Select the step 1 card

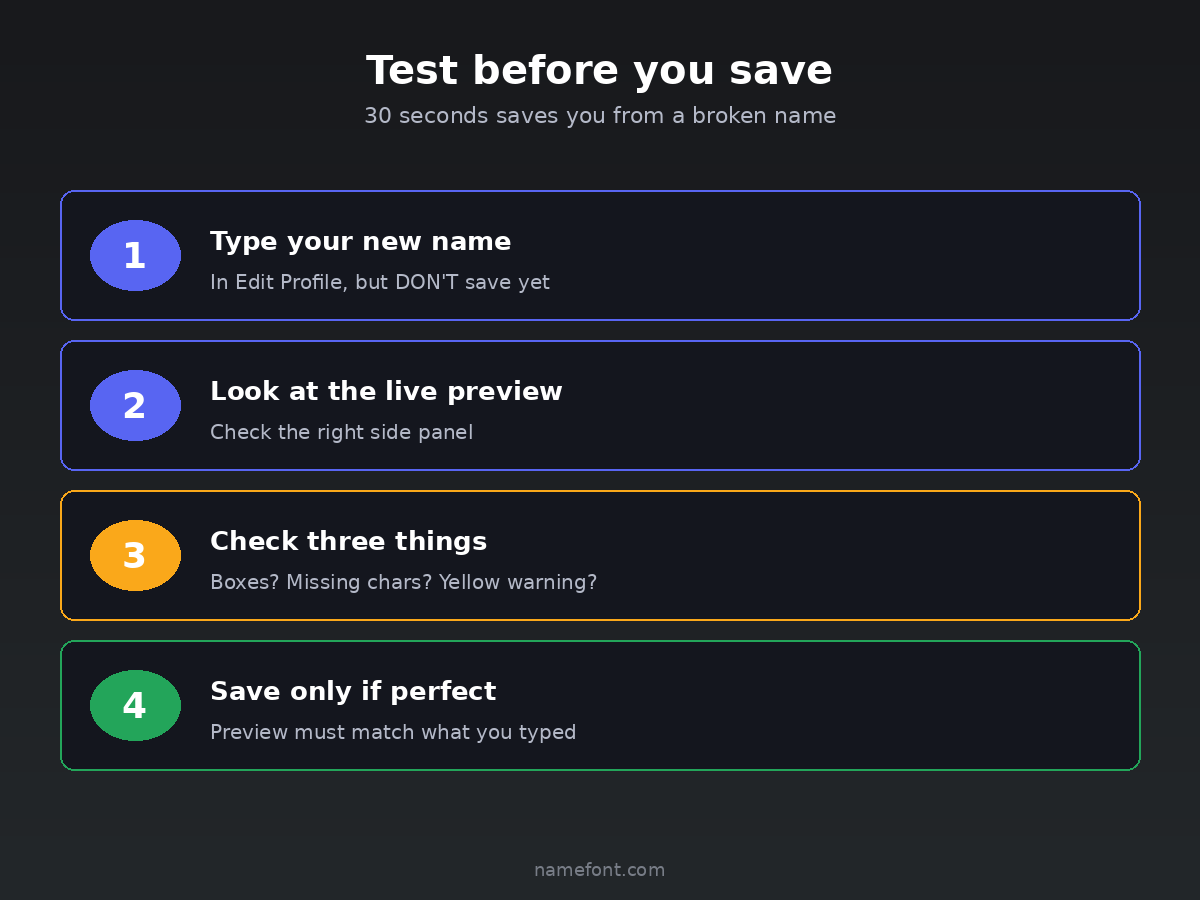click(x=800, y=256)
